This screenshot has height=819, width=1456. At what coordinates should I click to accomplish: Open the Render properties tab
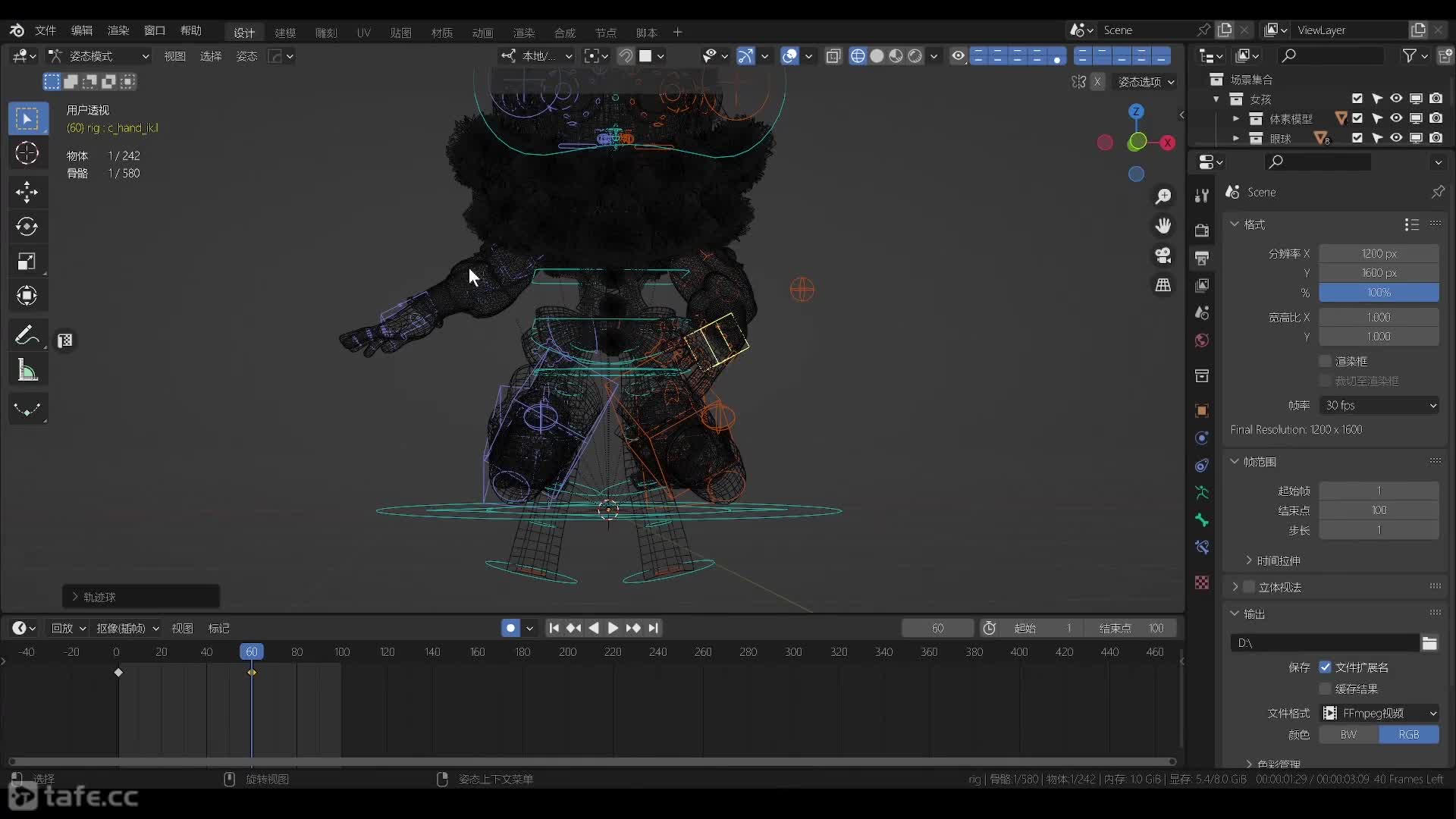(1202, 230)
